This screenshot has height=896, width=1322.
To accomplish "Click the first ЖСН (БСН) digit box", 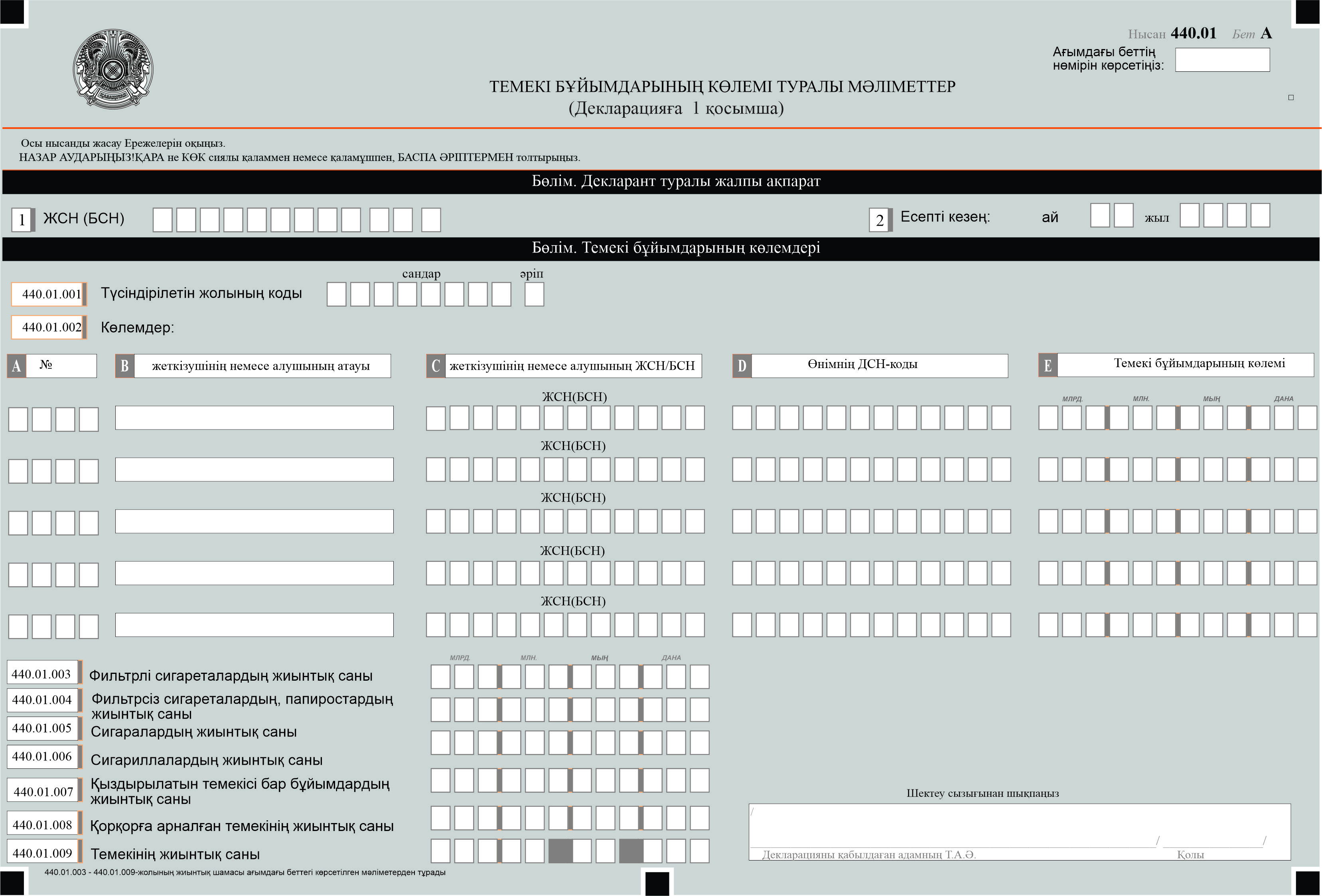I will click(163, 220).
